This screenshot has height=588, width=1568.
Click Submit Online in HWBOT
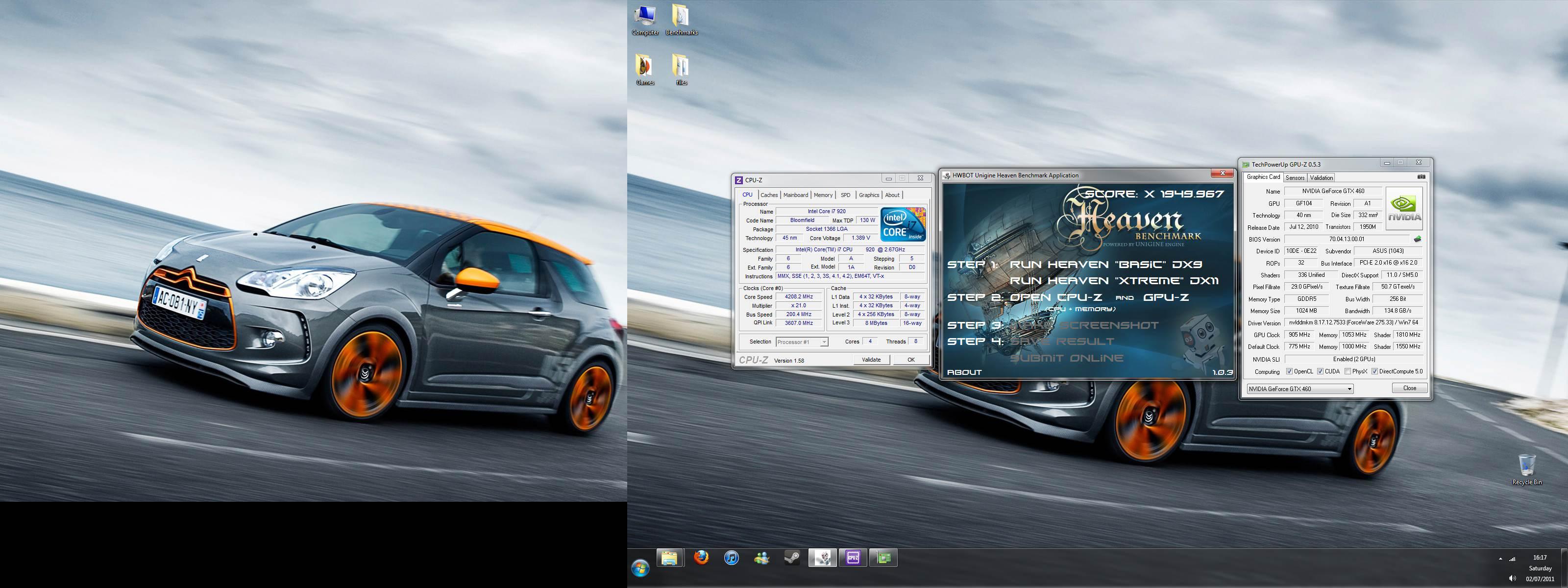pos(1066,358)
